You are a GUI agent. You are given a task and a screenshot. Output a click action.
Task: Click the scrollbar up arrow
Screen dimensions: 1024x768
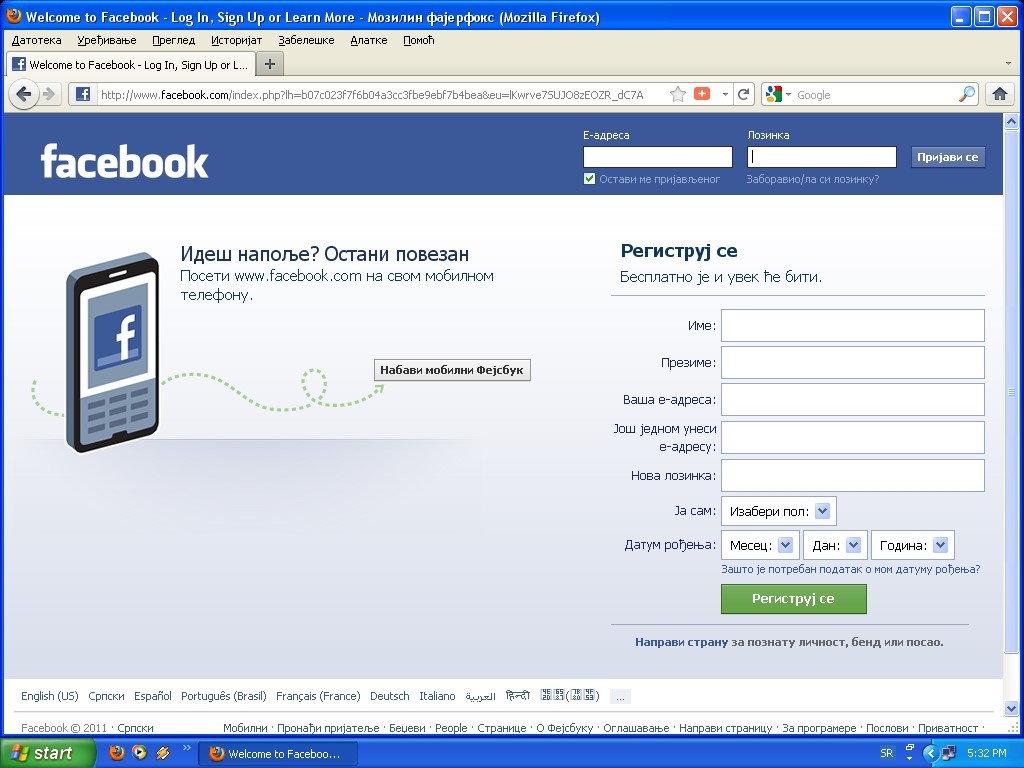(1011, 122)
